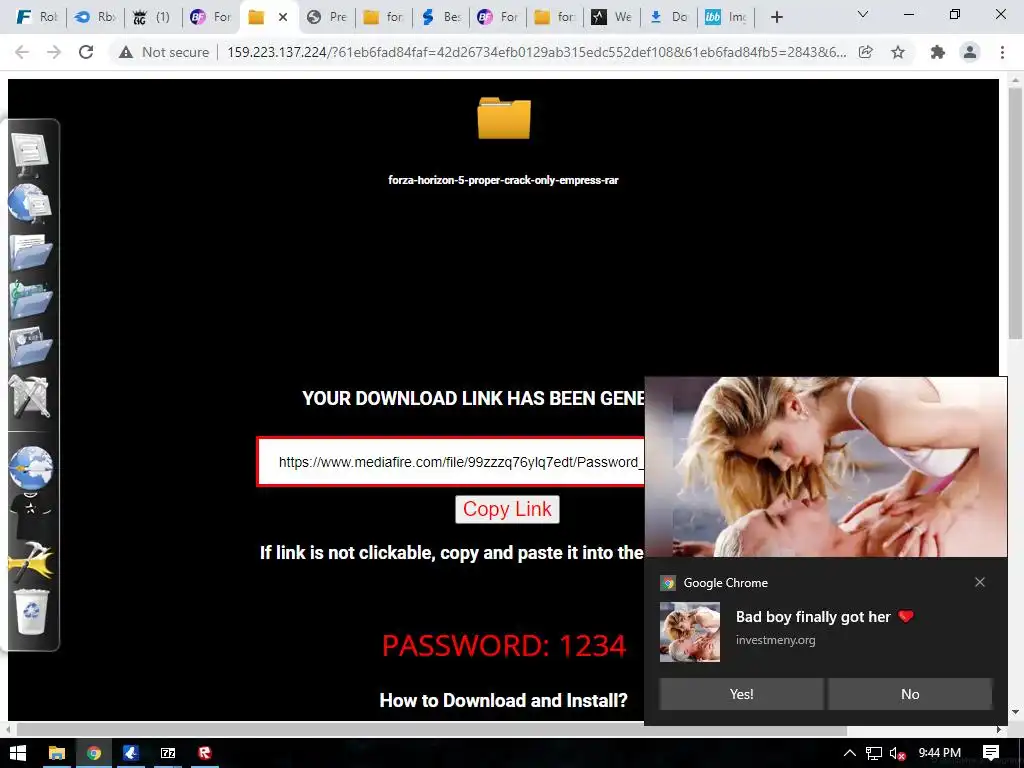Dismiss the Google Chrome notification
The image size is (1024, 768).
pyautogui.click(x=980, y=582)
